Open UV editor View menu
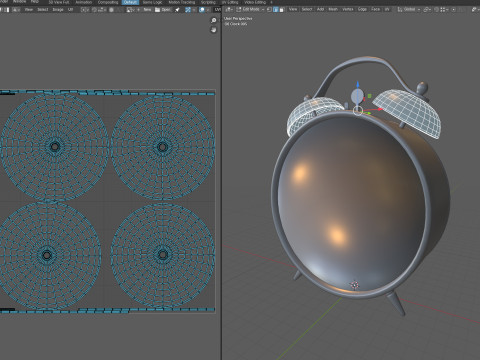This screenshot has width=480, height=360. coord(29,10)
